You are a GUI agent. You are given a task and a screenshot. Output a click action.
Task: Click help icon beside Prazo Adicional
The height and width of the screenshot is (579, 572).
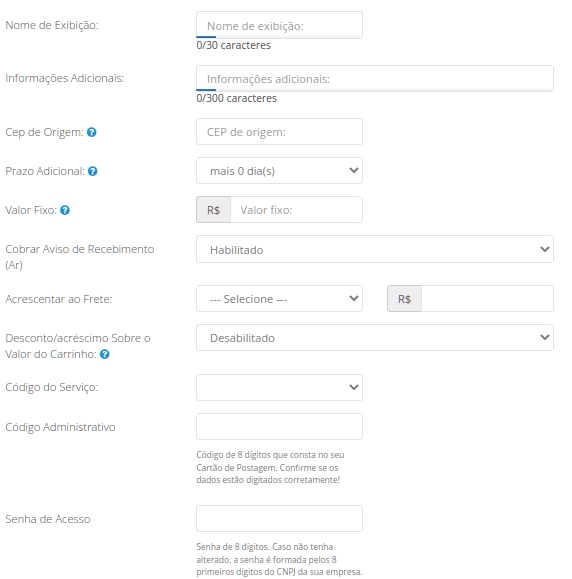93,171
